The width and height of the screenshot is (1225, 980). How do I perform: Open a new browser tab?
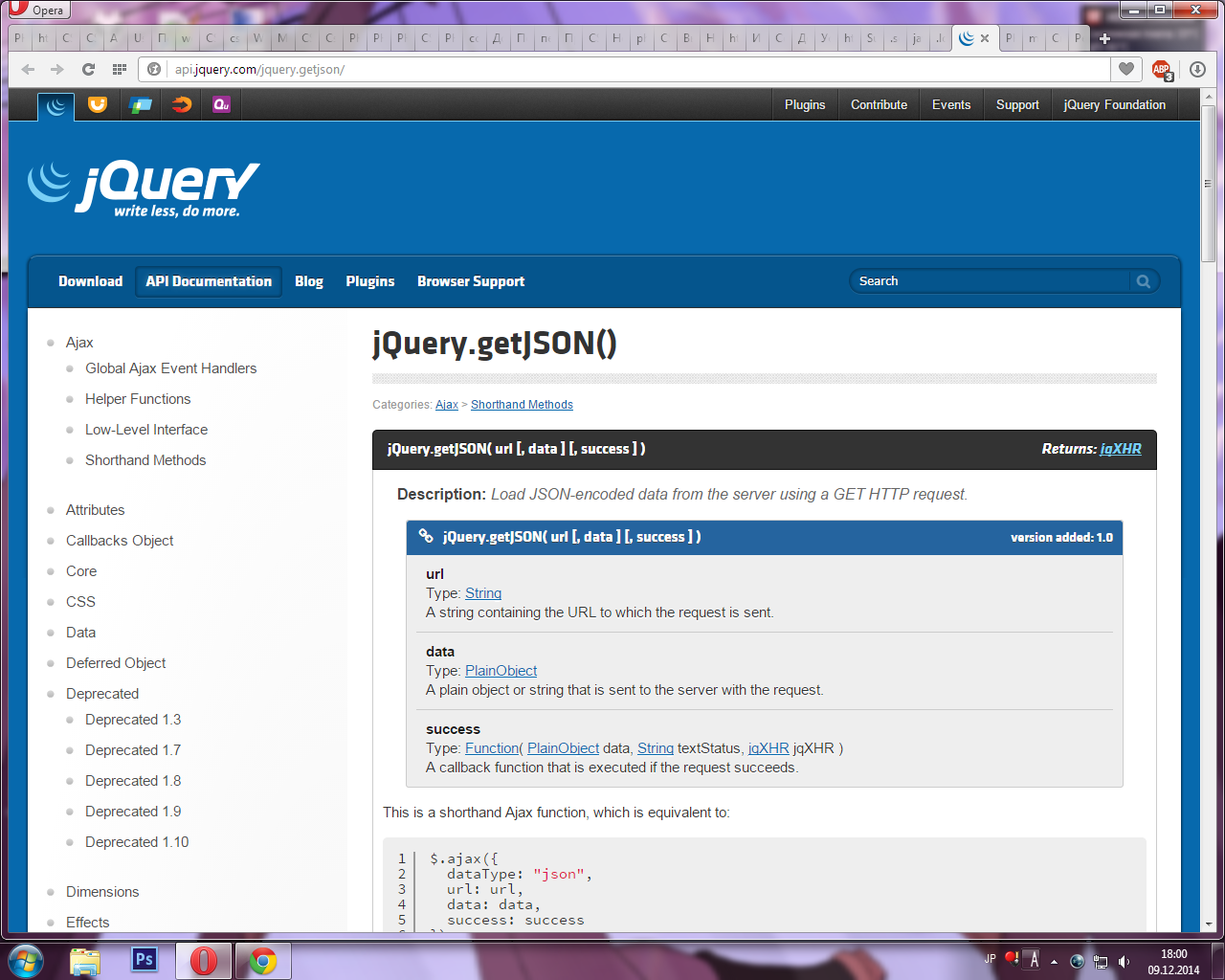pos(1104,39)
